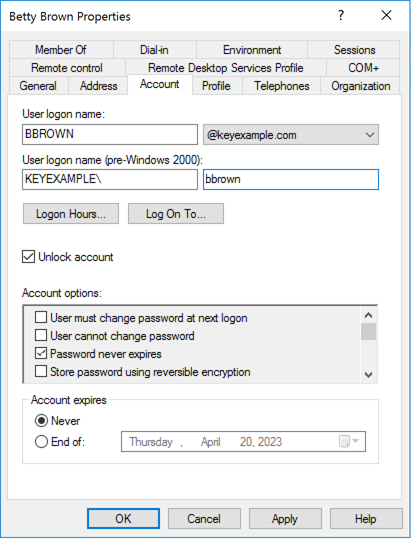Check User cannot change password
The image size is (411, 539).
(41, 336)
